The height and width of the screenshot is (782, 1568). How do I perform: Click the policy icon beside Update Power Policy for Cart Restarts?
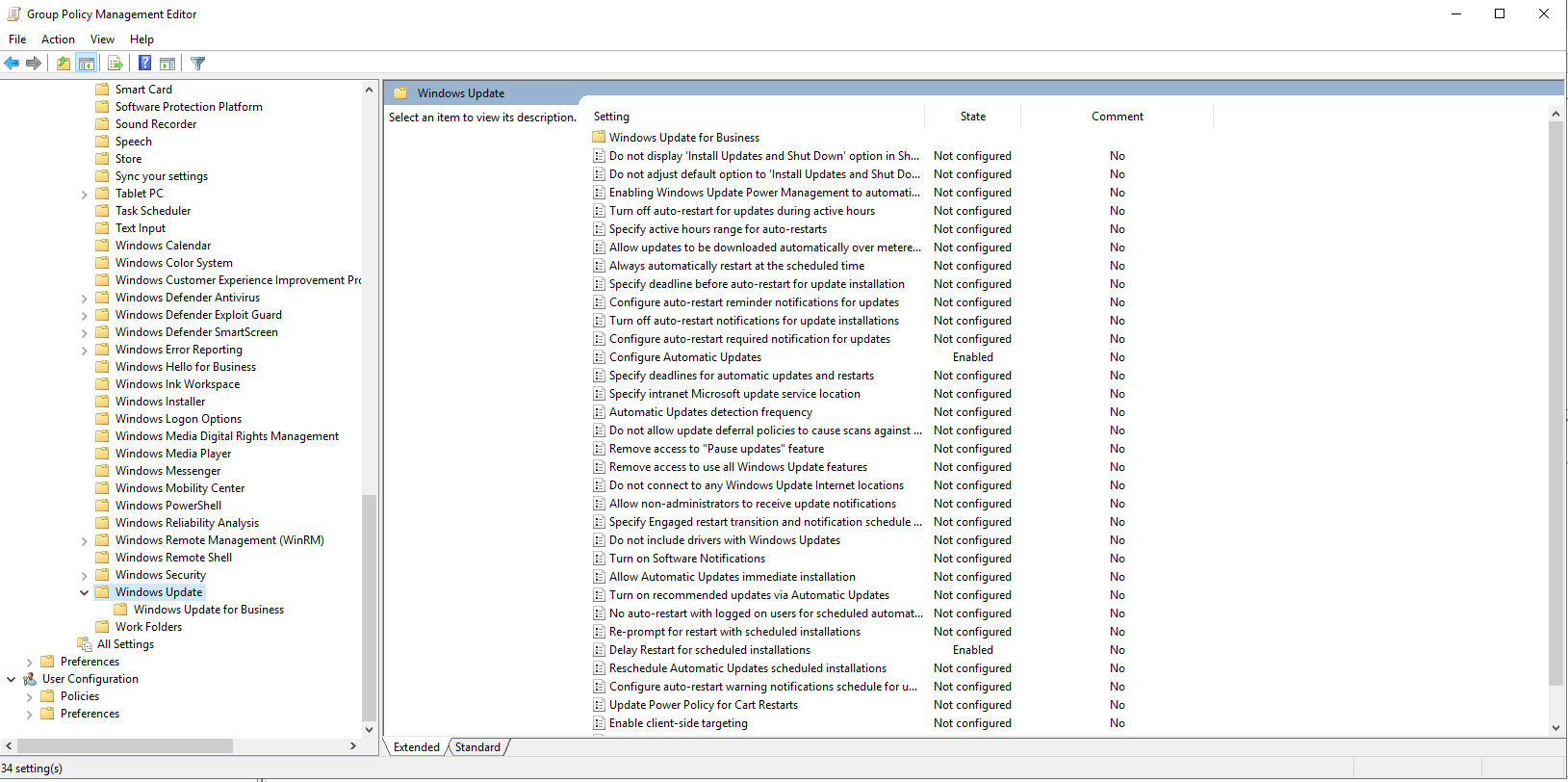click(x=599, y=705)
